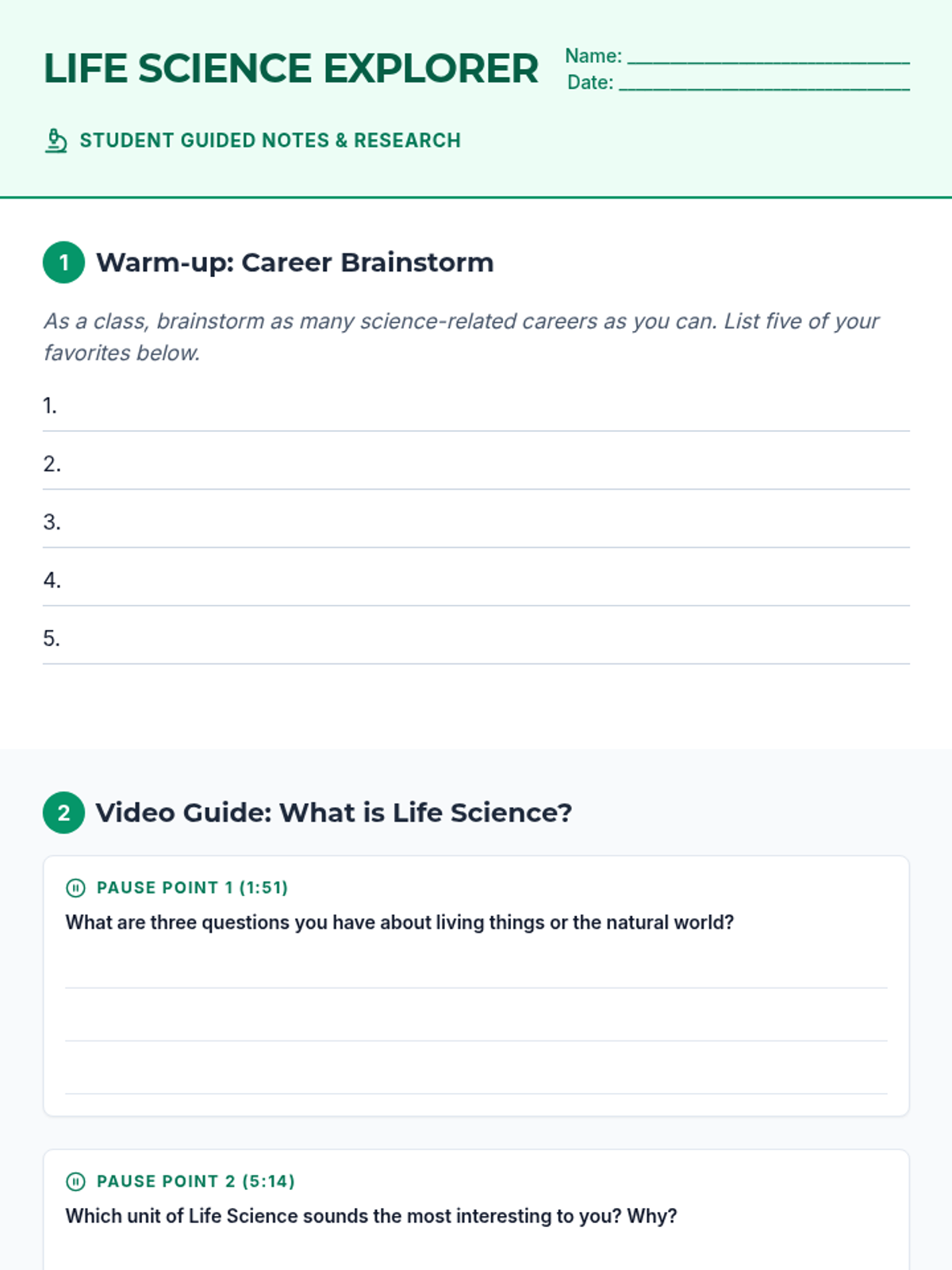This screenshot has height=1270, width=952.
Task: Click the green number 2 badge
Action: [63, 813]
